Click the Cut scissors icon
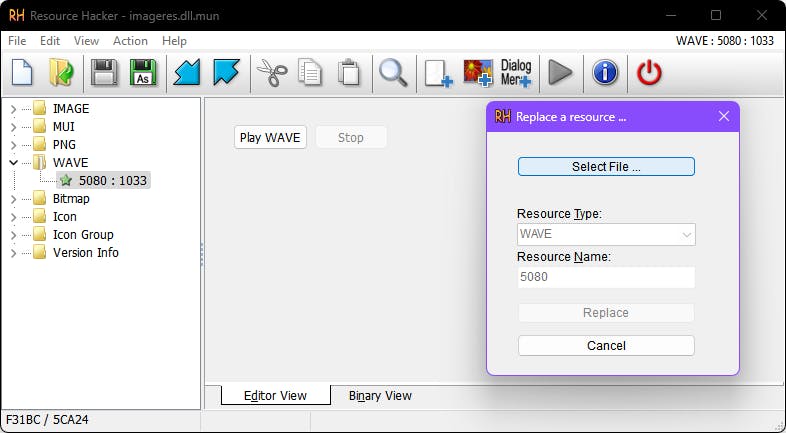 (272, 73)
